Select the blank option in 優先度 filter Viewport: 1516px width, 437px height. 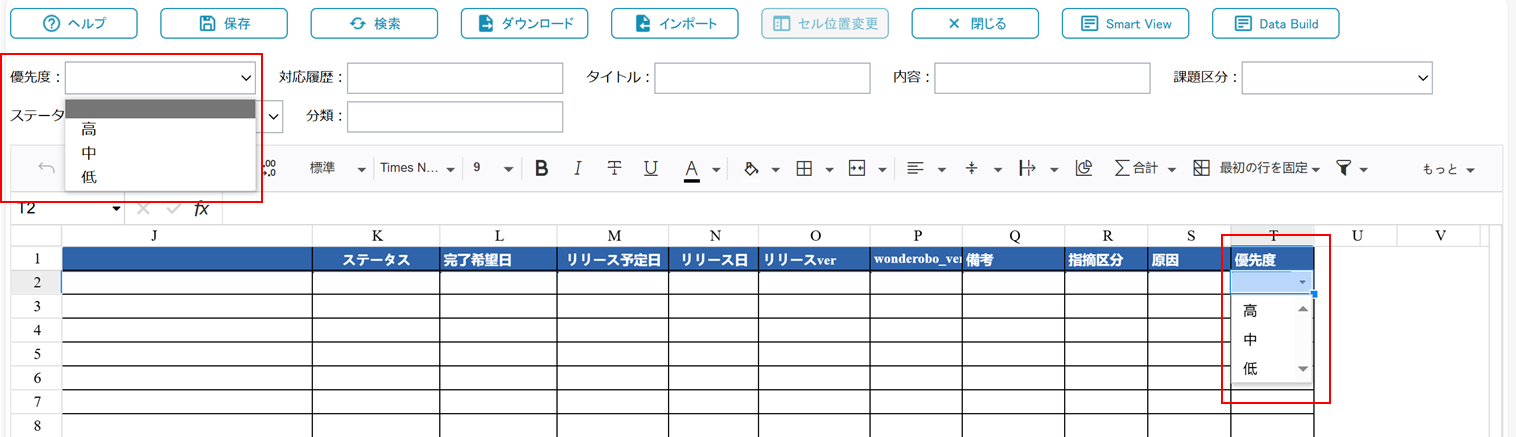click(x=160, y=108)
